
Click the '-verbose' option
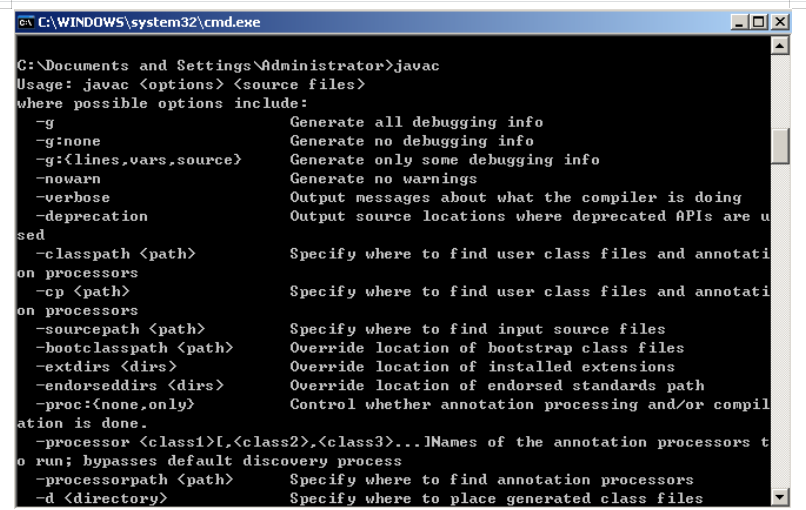pos(73,197)
